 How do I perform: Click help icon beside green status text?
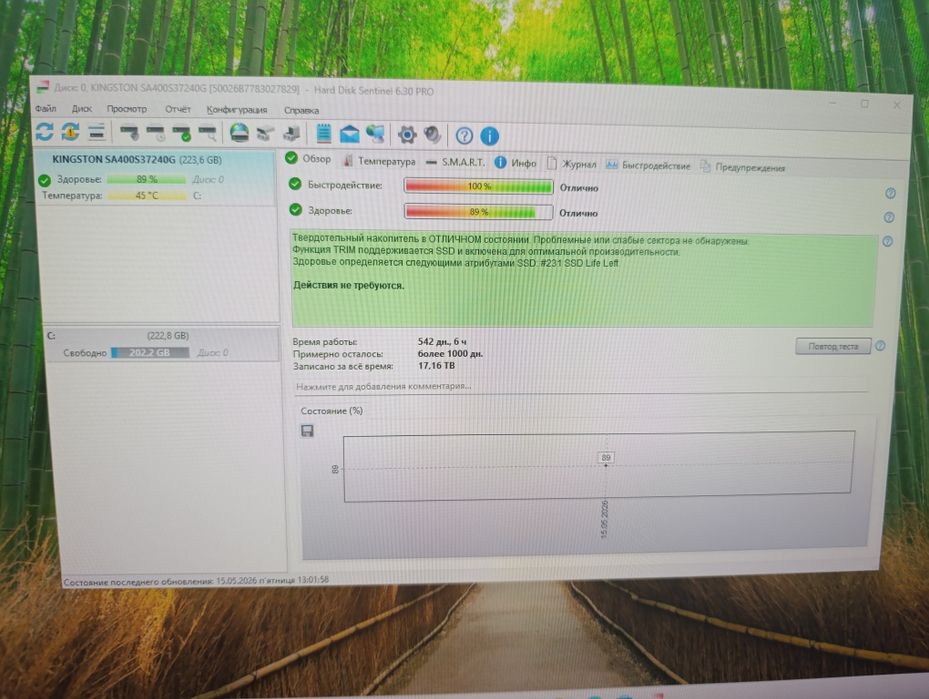888,241
